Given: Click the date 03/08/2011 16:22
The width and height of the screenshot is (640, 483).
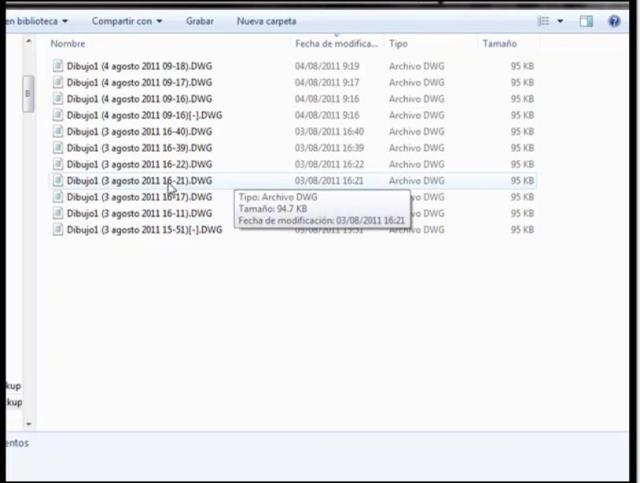Looking at the screenshot, I should pos(329,164).
